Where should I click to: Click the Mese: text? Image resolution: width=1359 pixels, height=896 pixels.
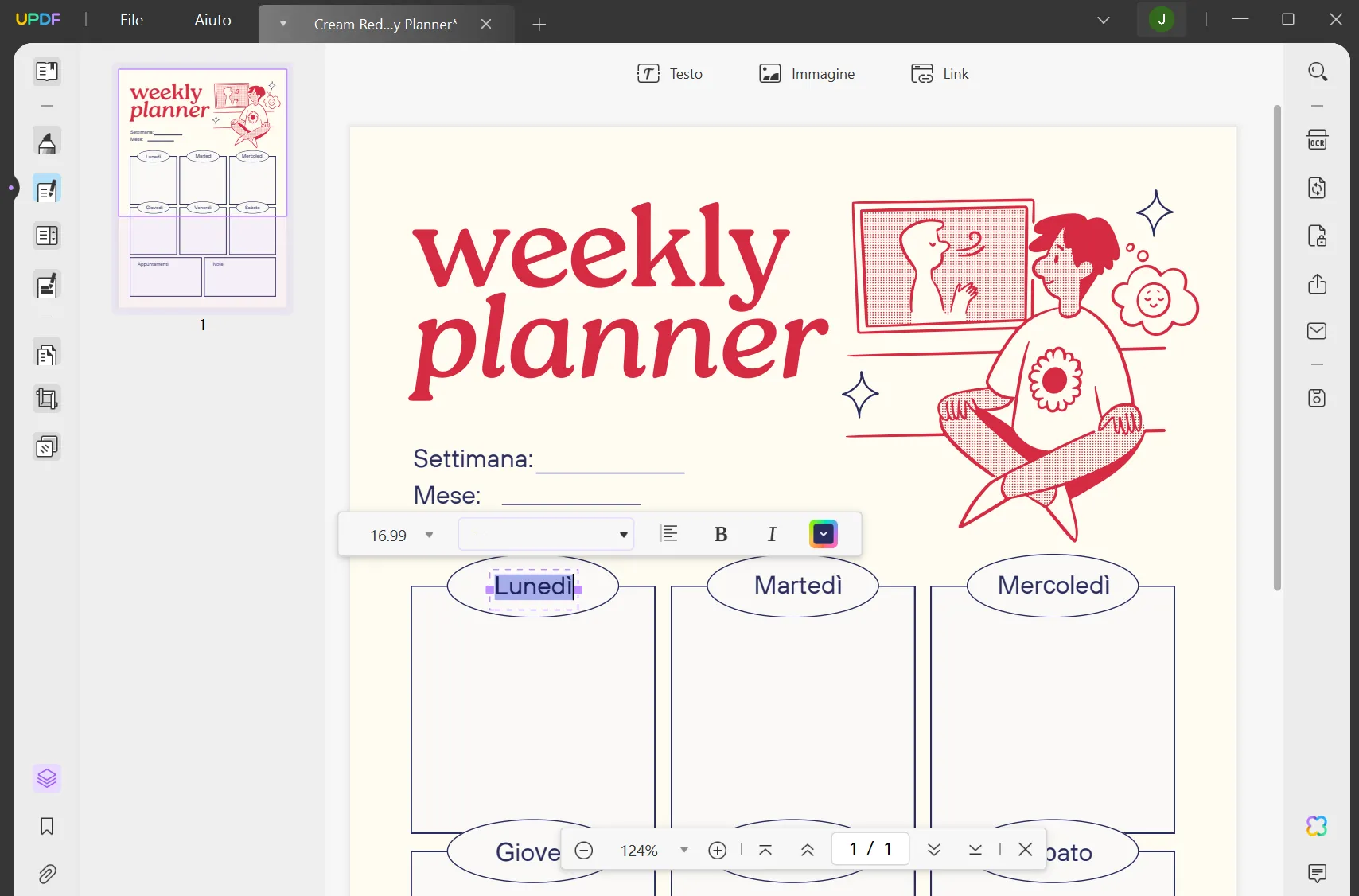coord(447,496)
